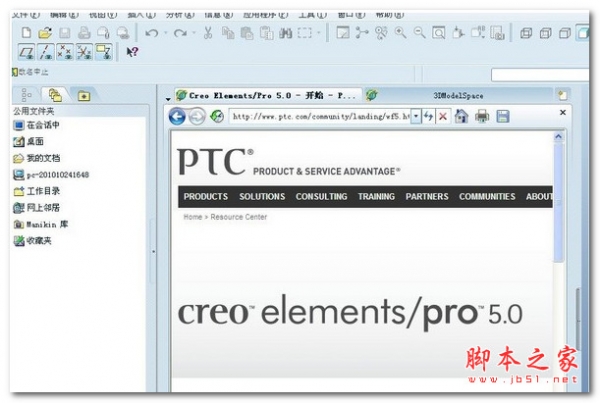The image size is (600, 403).
Task: Go forward in the embedded browser
Action: point(197,116)
